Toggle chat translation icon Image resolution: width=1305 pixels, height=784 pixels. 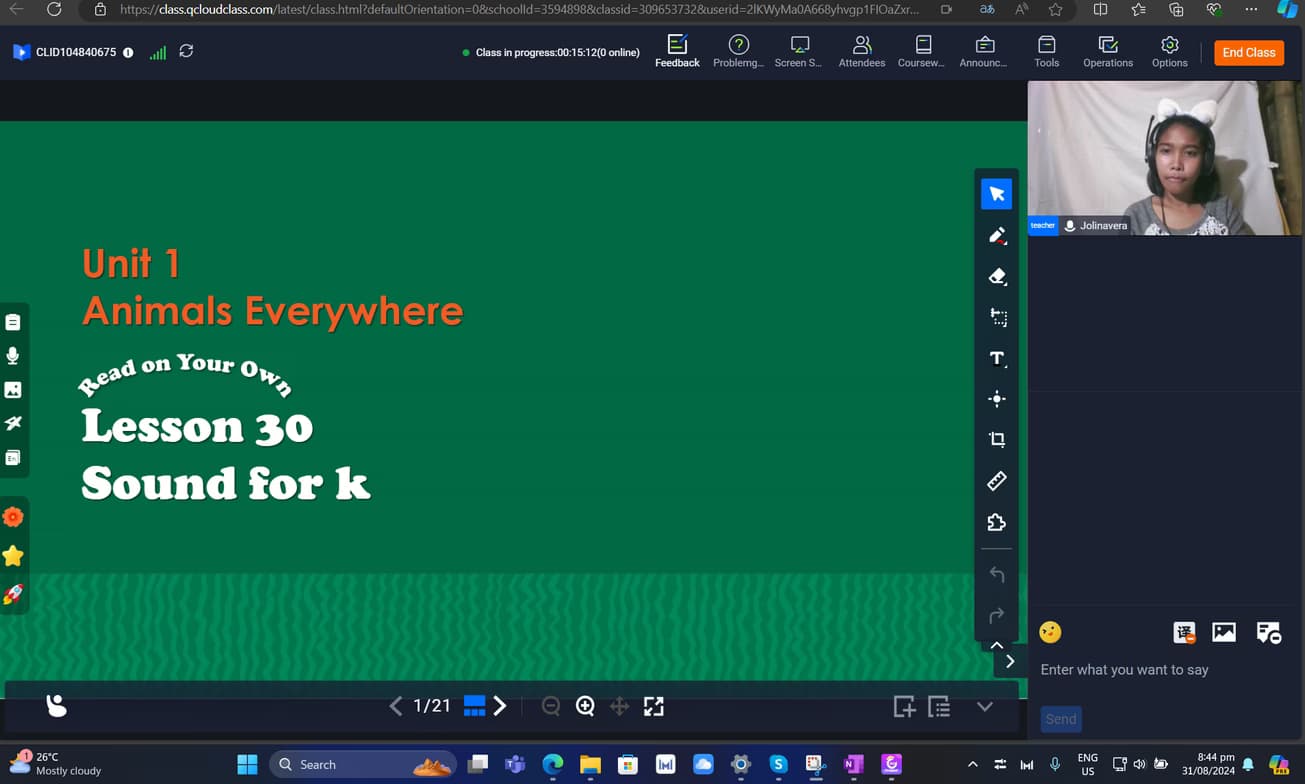(1184, 632)
